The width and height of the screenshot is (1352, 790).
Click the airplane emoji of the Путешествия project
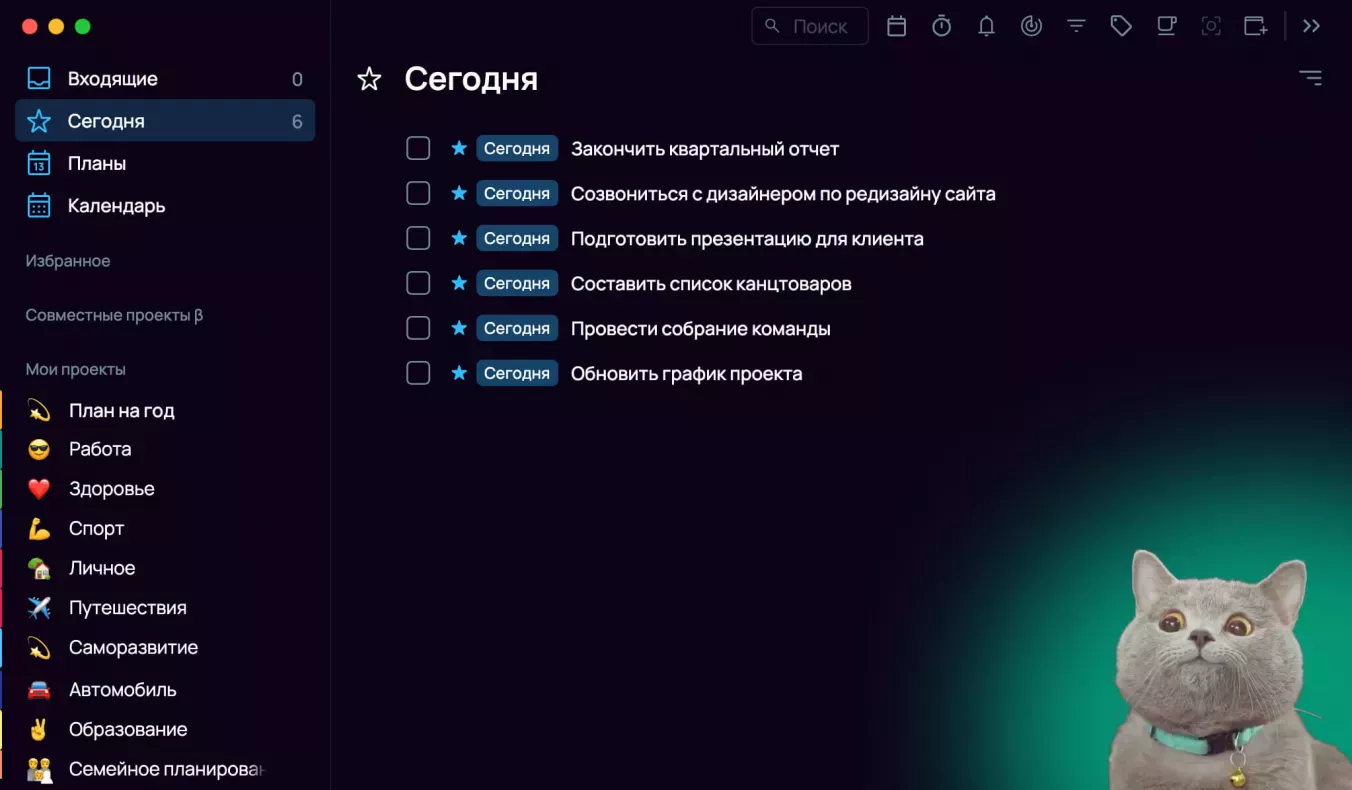(39, 608)
